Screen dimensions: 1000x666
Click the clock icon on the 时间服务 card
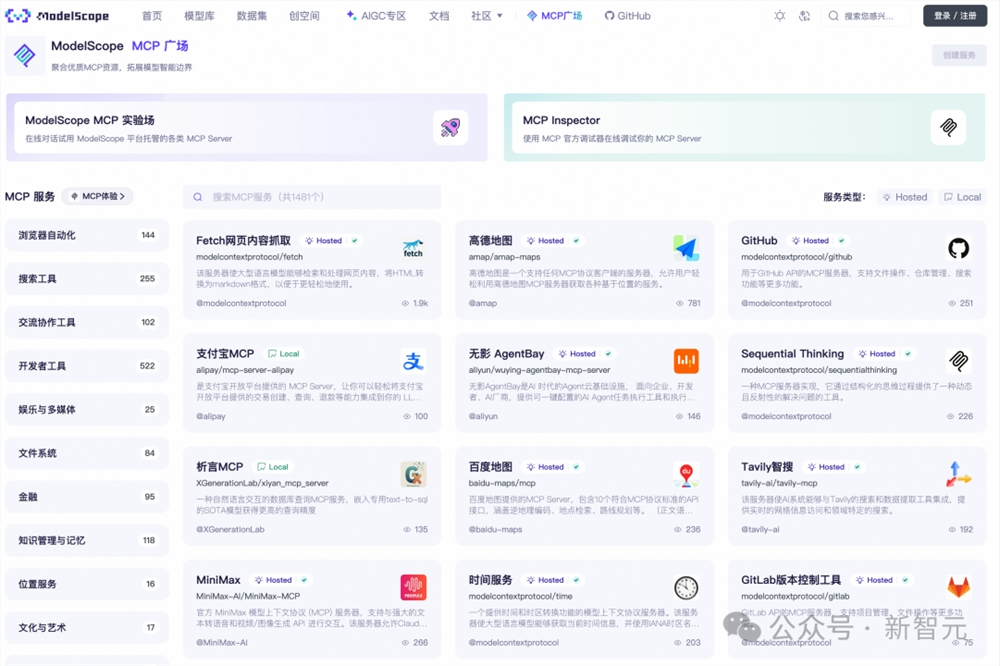tap(686, 587)
